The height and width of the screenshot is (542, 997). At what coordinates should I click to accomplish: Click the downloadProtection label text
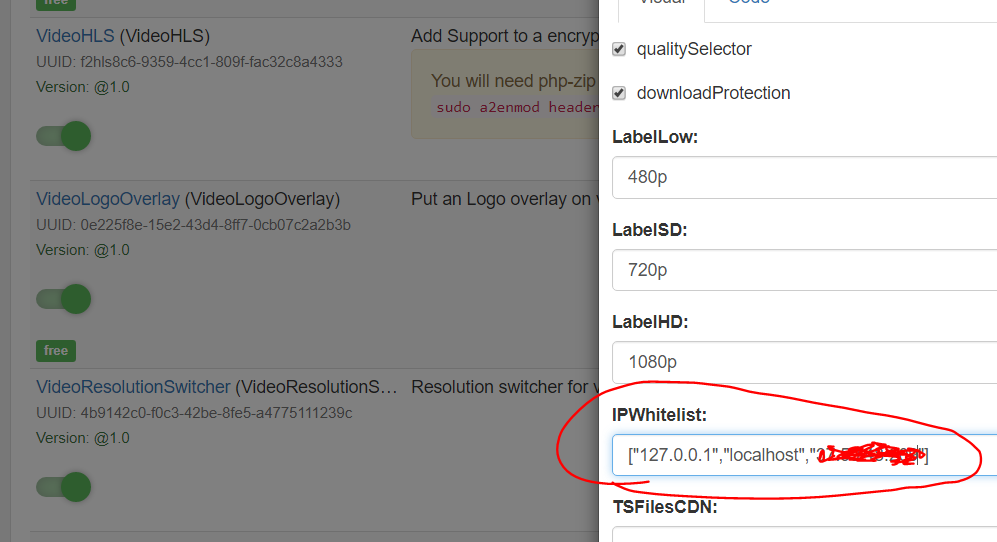713,93
